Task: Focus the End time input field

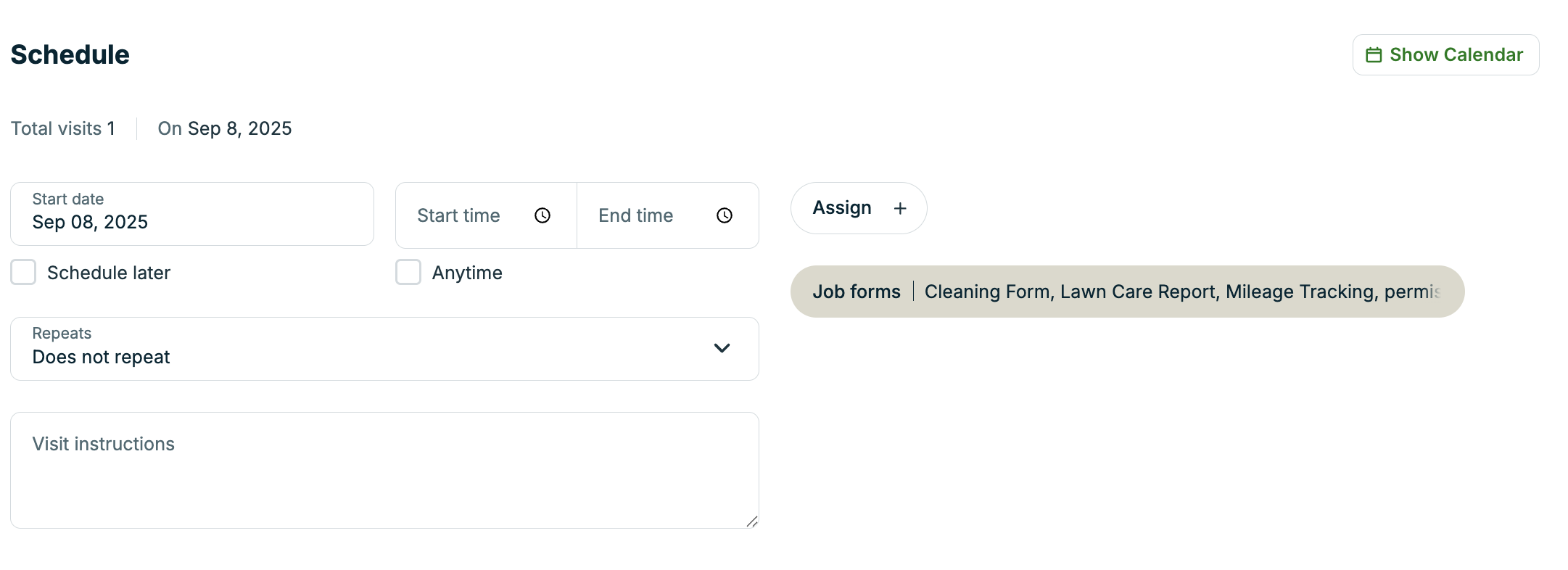Action: [645, 215]
